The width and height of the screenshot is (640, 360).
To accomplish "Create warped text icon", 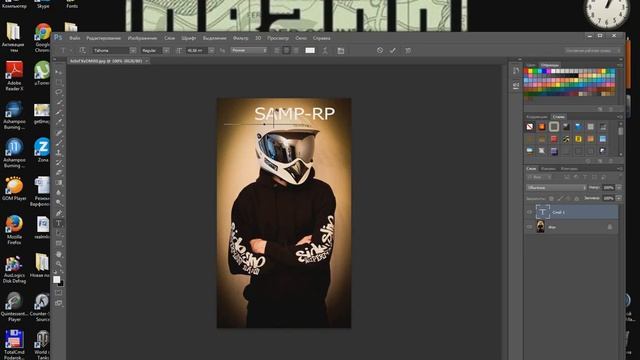I will click(x=325, y=51).
